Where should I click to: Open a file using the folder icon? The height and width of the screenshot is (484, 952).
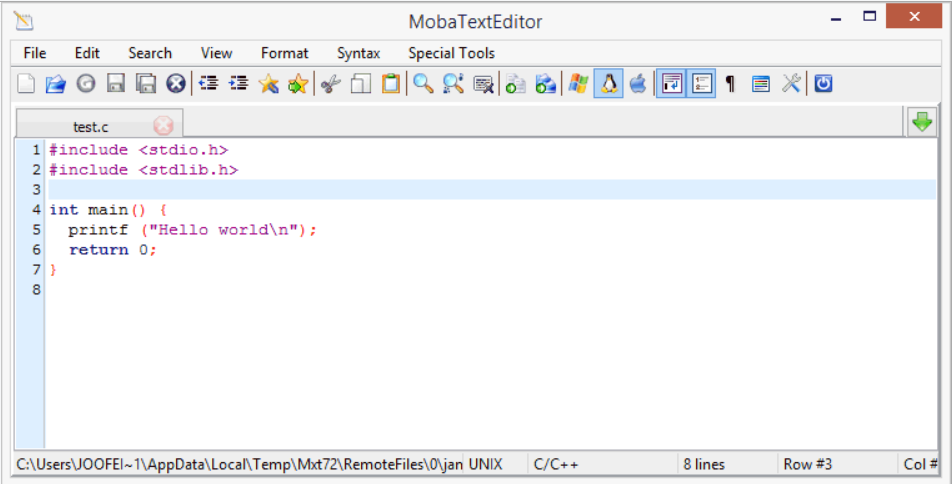pos(55,83)
